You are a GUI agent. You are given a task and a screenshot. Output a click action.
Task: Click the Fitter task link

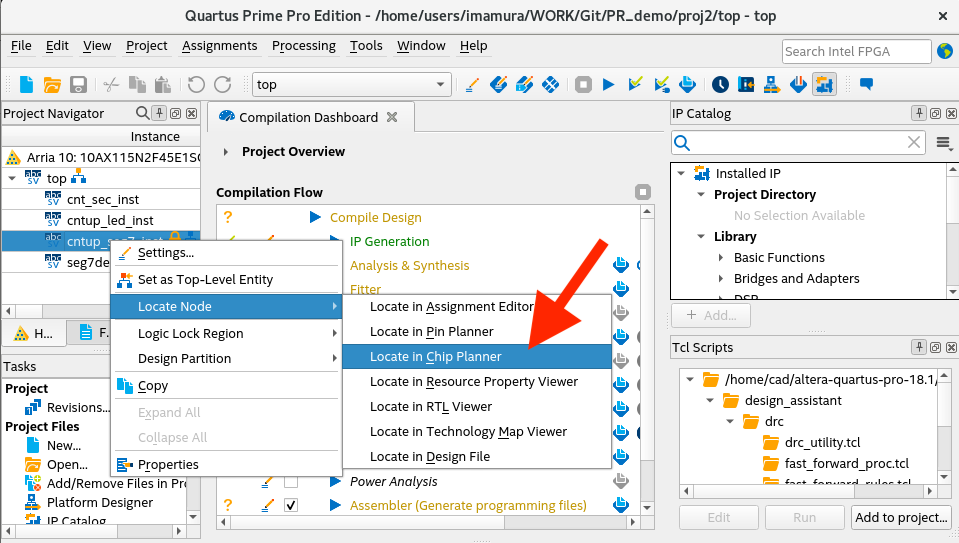coord(365,289)
